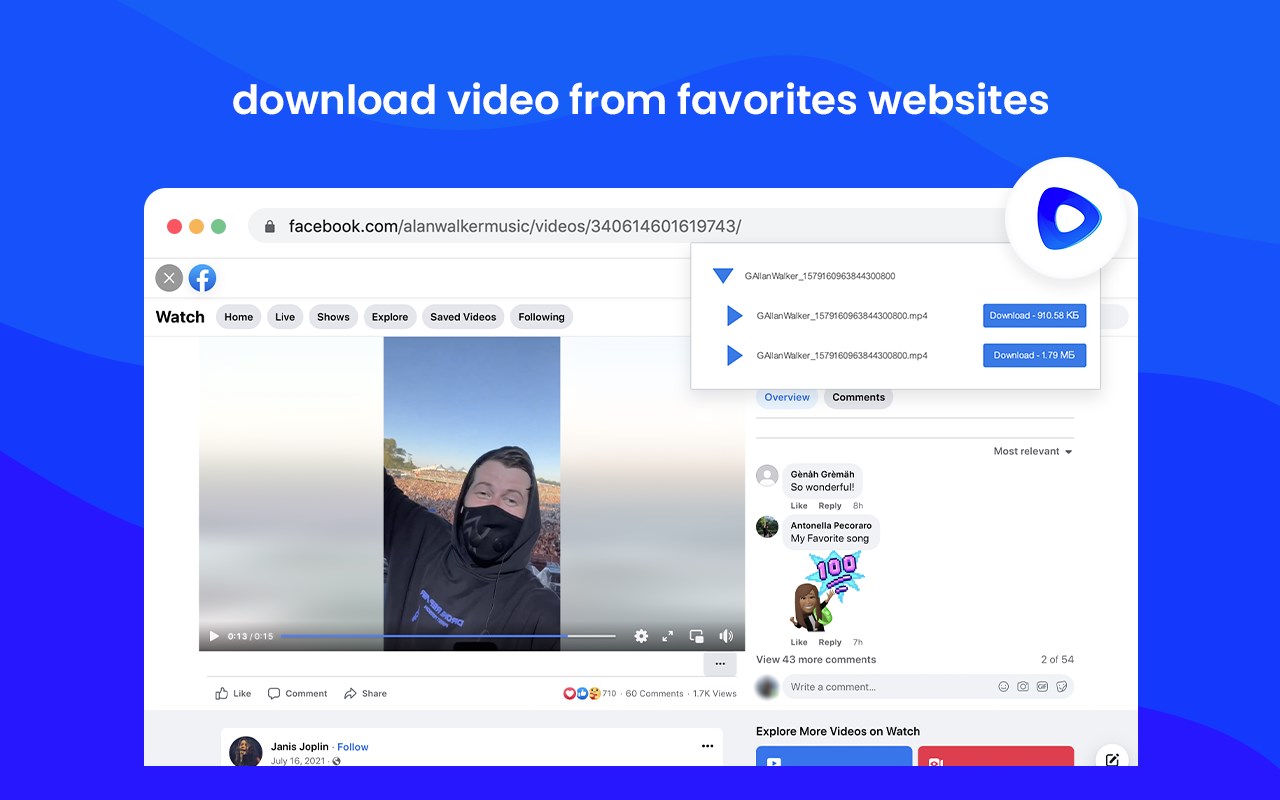The height and width of the screenshot is (800, 1280).
Task: Attach a photo with camera icon
Action: (x=1023, y=687)
